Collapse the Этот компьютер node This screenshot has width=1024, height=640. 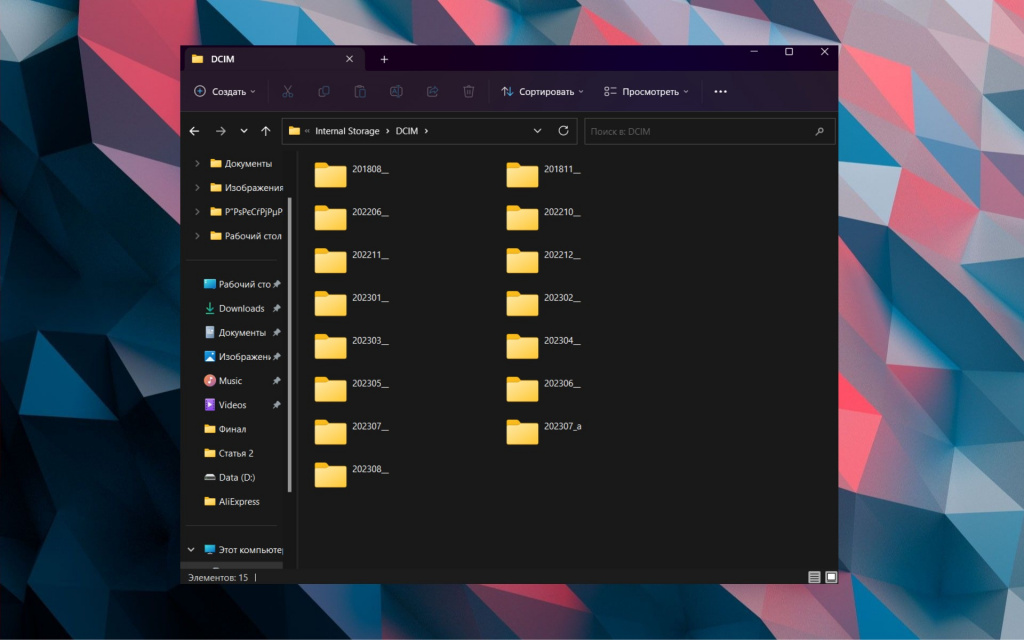(x=191, y=550)
